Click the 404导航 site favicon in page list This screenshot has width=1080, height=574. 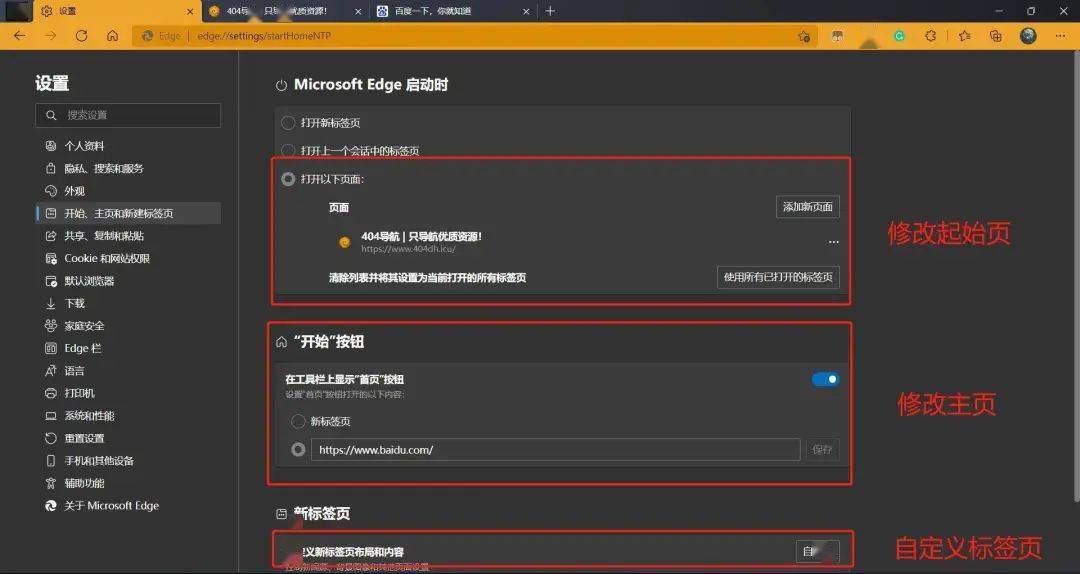coord(344,242)
